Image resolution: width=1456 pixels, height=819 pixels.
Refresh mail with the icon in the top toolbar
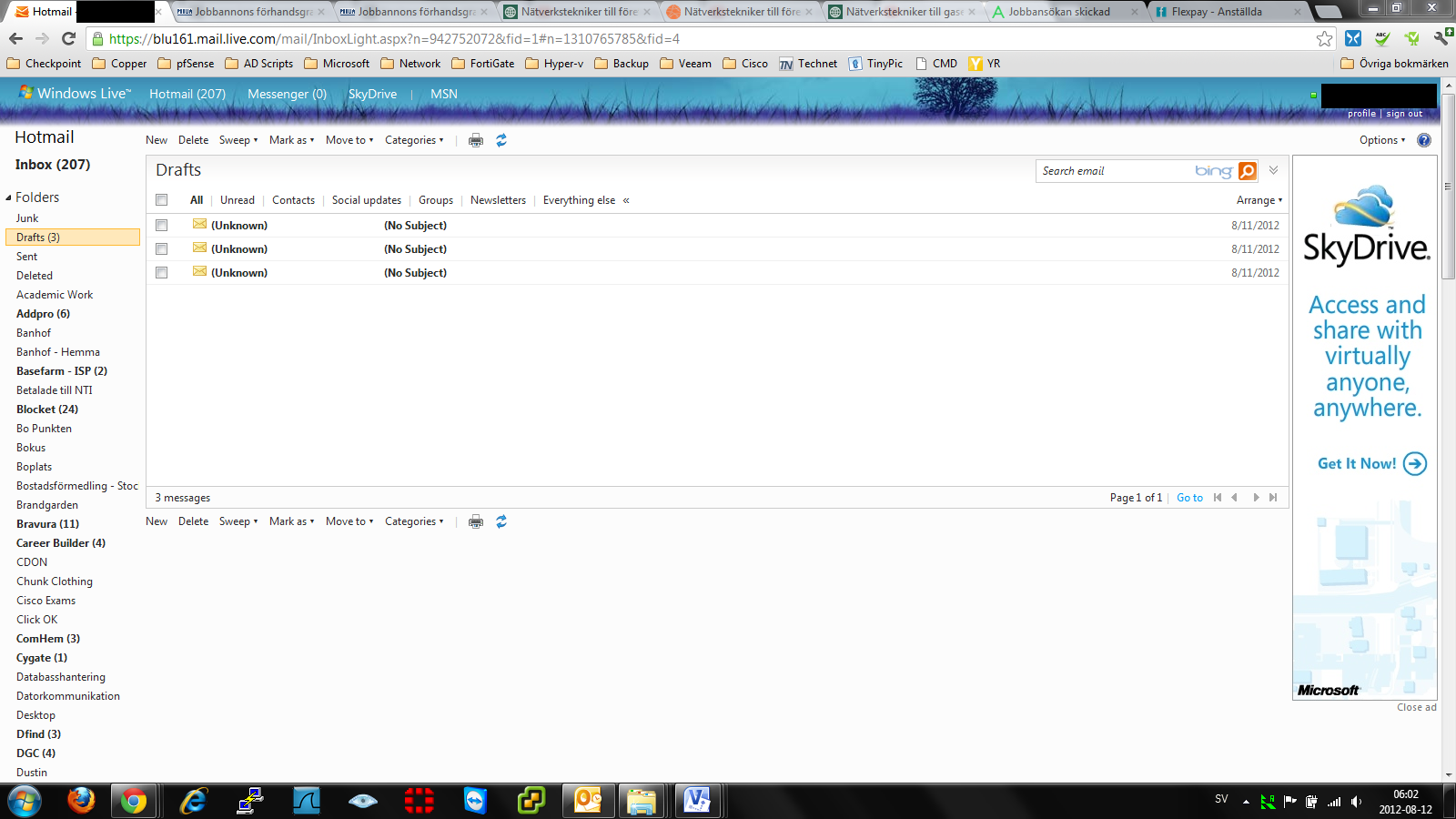(x=501, y=140)
